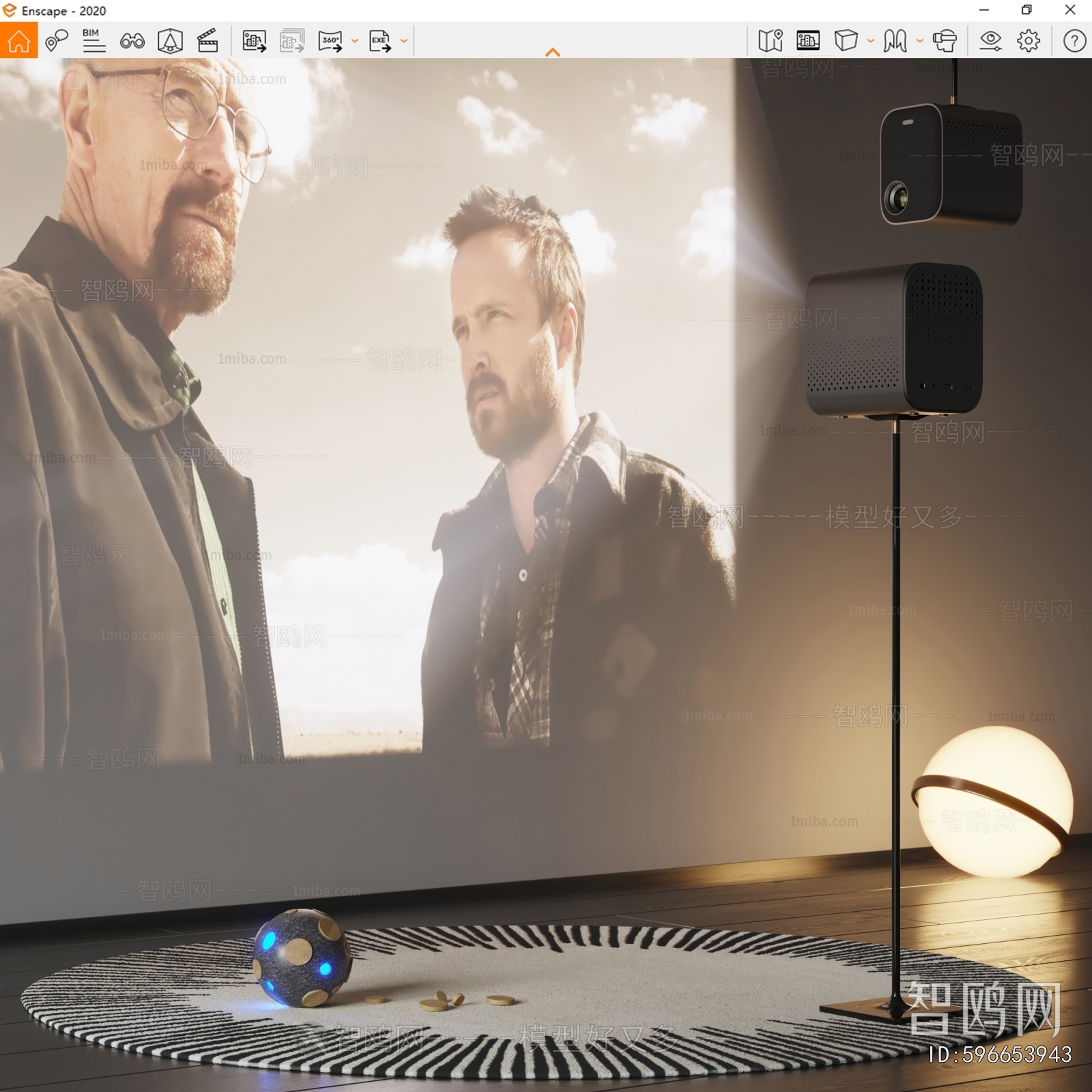Viewport: 1092px width, 1092px height.
Task: Expand the Rendering Style dropdown arrow
Action: (871, 41)
